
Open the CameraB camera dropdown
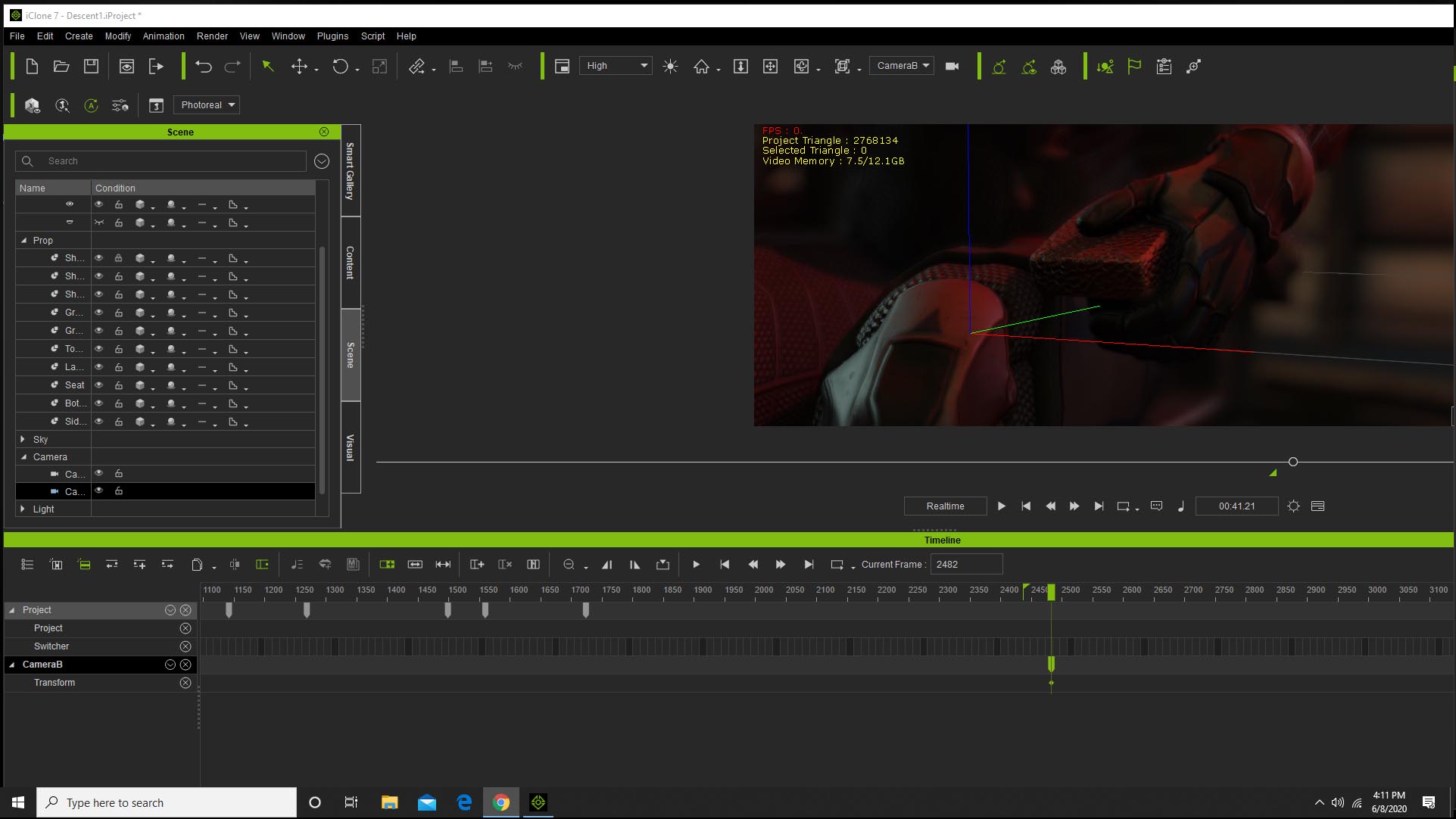pos(901,66)
